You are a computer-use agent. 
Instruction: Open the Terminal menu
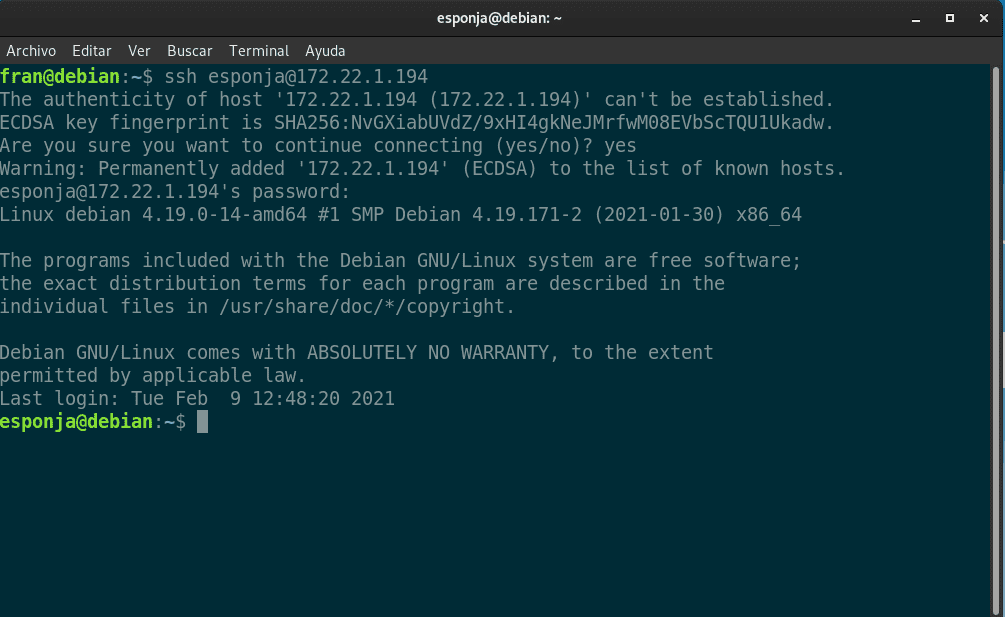coord(259,51)
